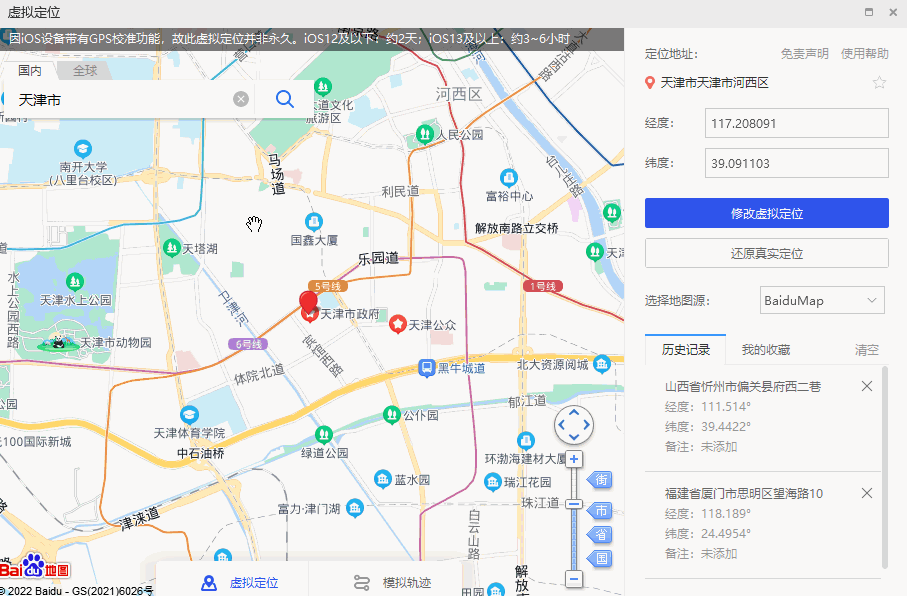Viewport: 907px width, 596px height.
Task: Zoom in with map plus button
Action: click(x=574, y=459)
